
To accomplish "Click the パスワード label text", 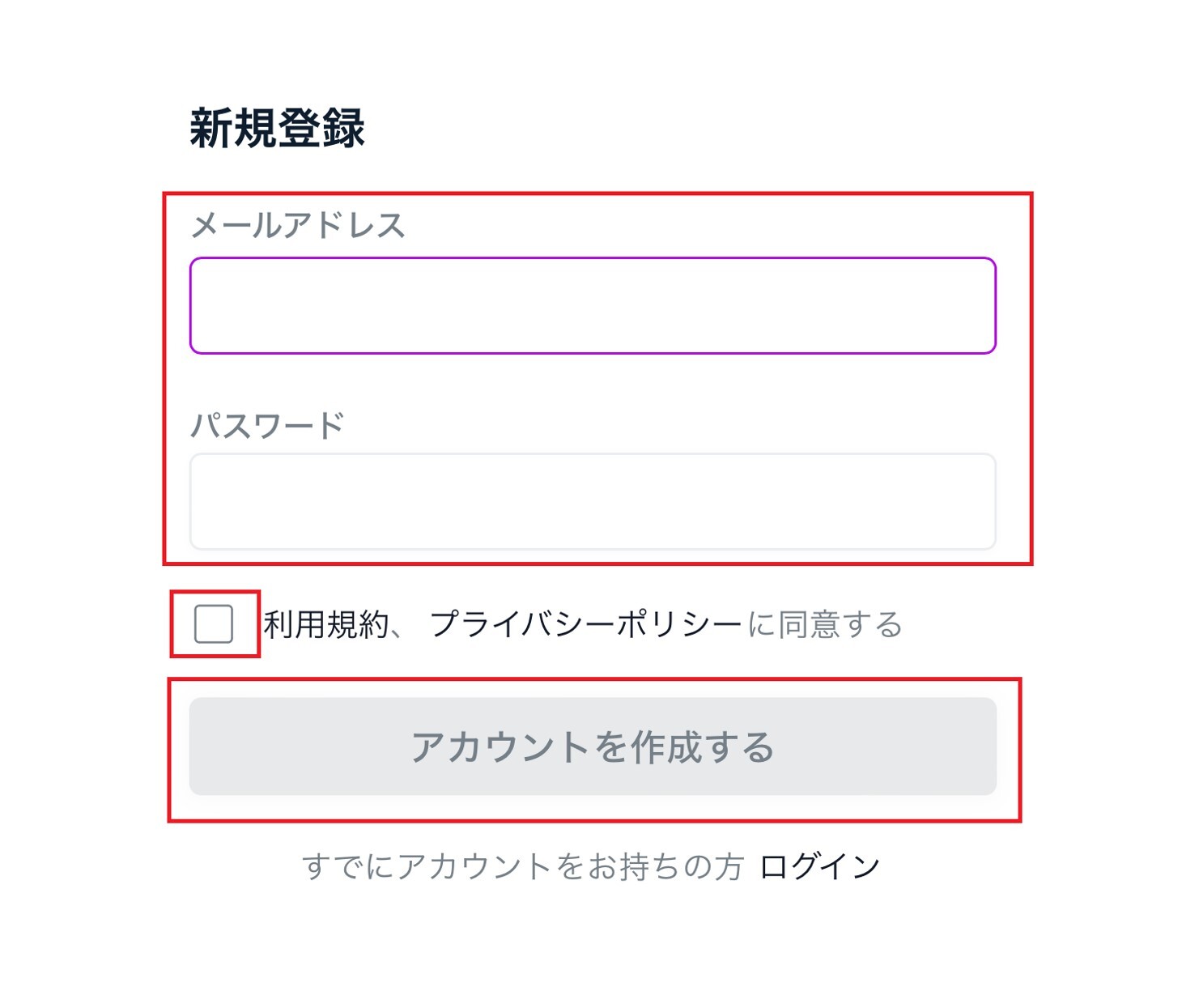I will (270, 421).
